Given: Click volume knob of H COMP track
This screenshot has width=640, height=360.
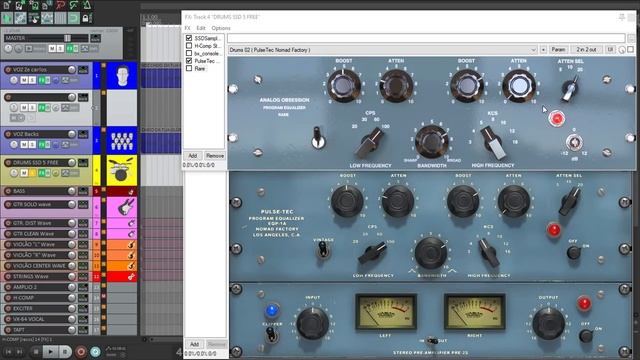Looking at the screenshot, I should point(72,298).
